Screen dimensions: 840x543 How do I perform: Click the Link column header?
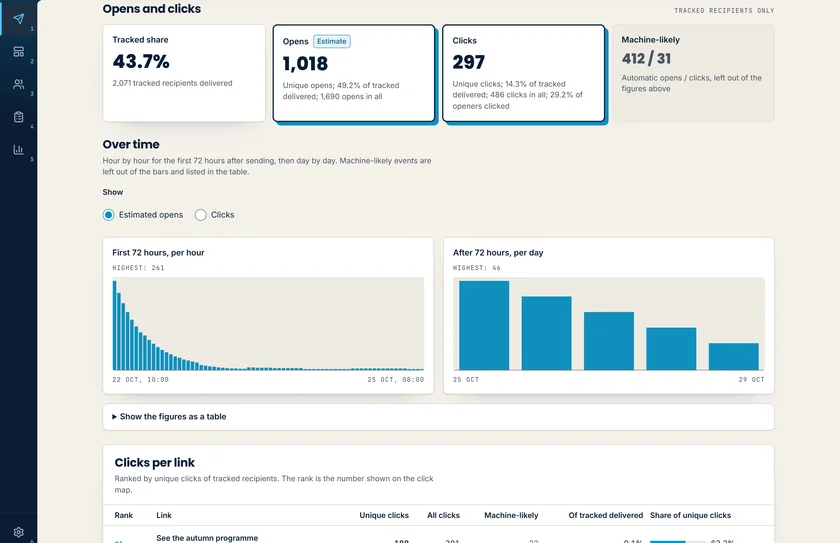click(164, 515)
